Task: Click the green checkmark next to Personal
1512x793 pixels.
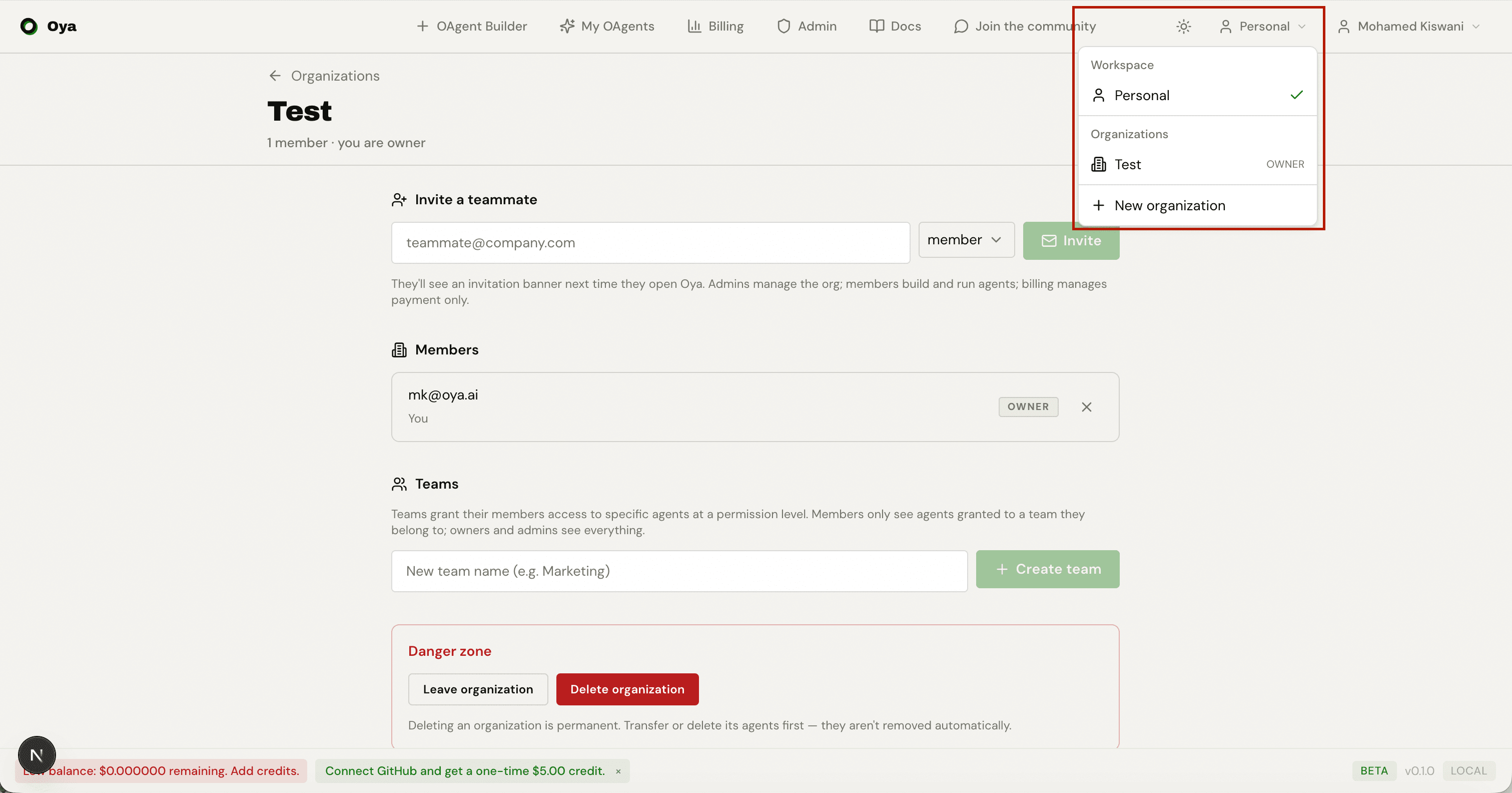Action: (1296, 95)
